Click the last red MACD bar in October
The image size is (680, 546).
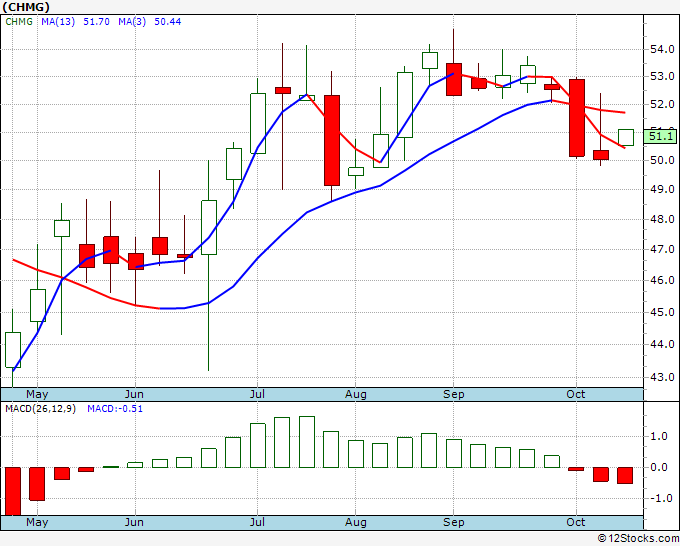point(625,475)
